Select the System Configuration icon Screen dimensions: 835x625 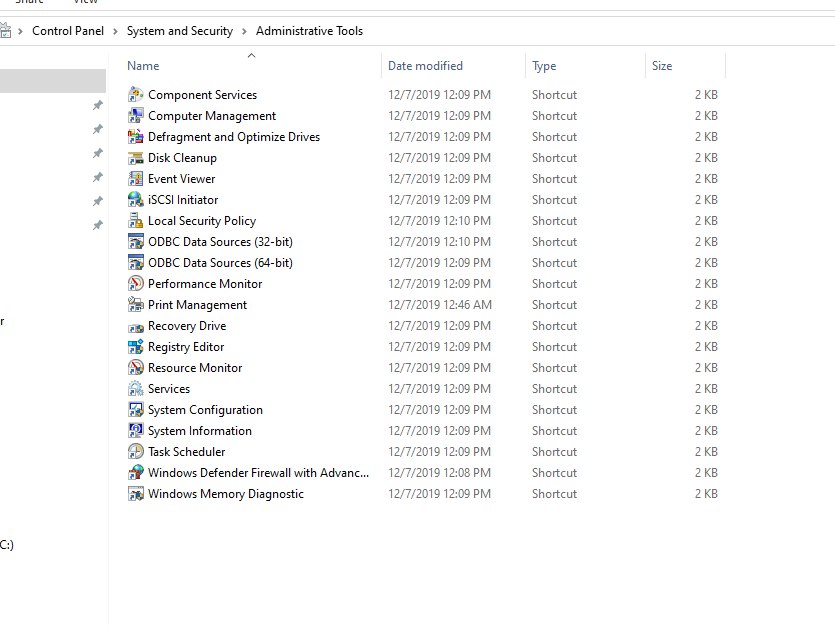pyautogui.click(x=136, y=410)
